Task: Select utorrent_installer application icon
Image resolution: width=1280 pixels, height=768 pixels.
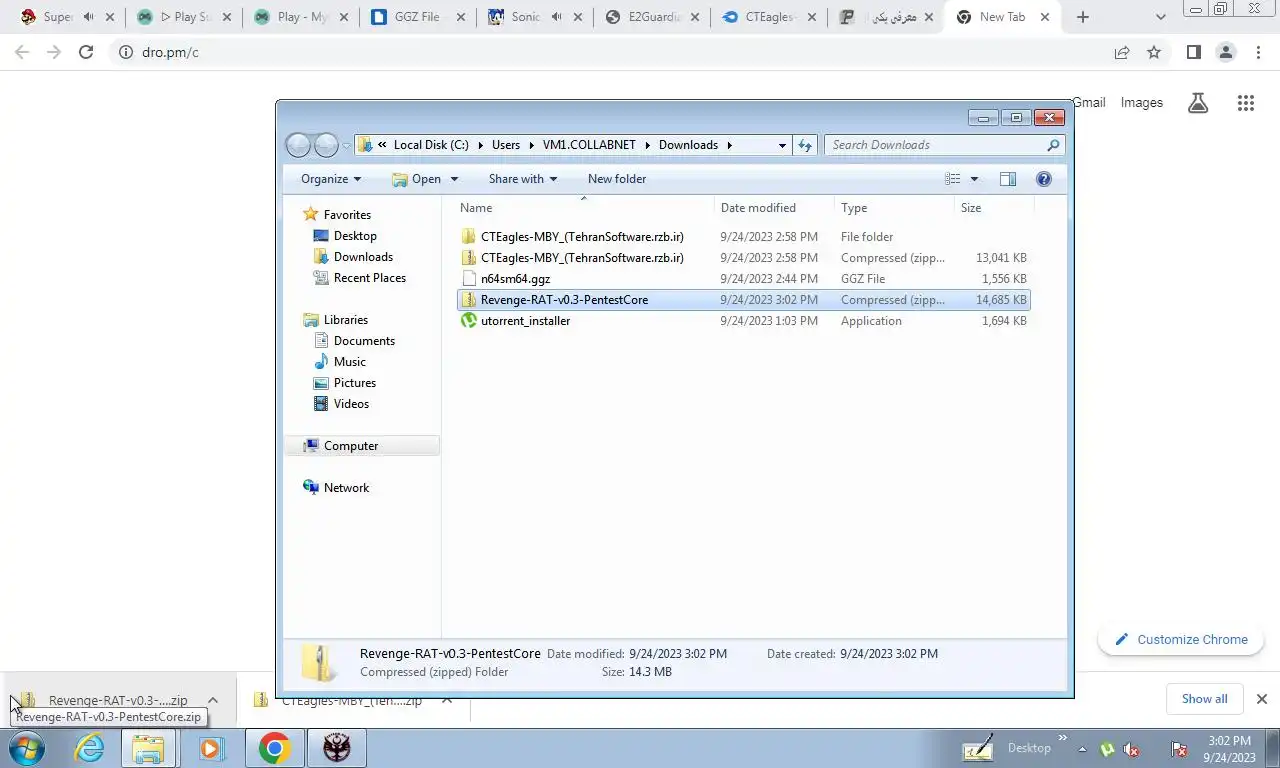Action: [x=469, y=321]
